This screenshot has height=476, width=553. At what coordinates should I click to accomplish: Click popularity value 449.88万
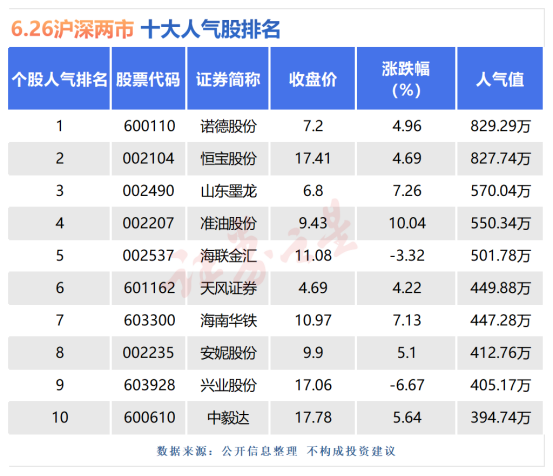[x=500, y=288]
